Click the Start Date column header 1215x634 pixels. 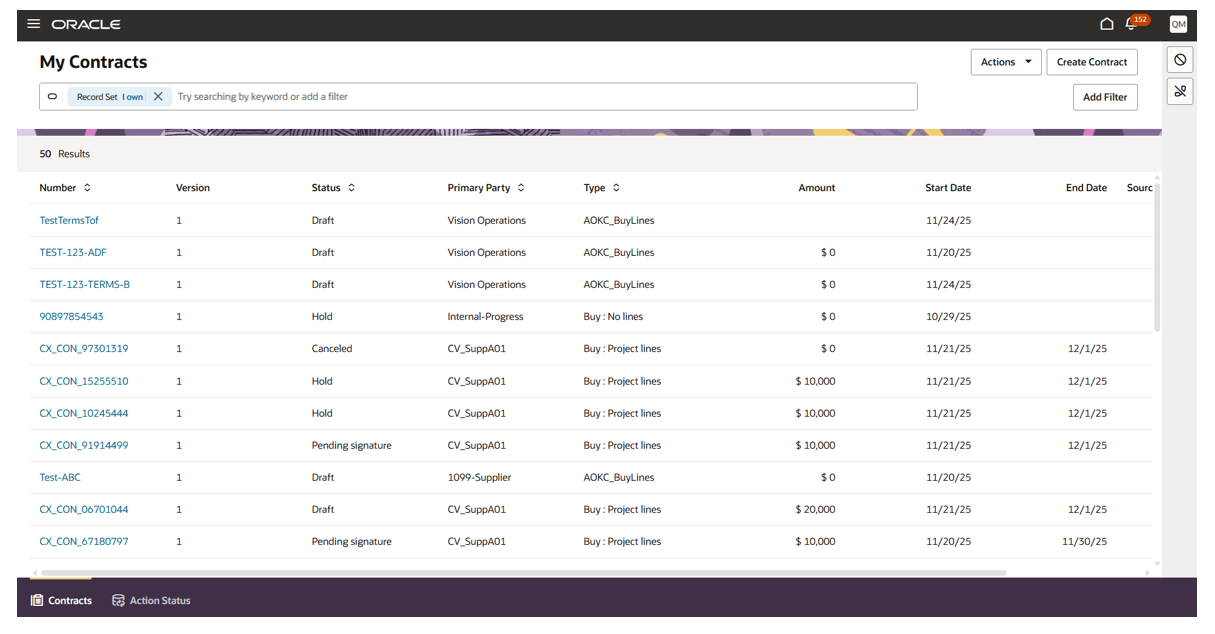[x=948, y=188]
